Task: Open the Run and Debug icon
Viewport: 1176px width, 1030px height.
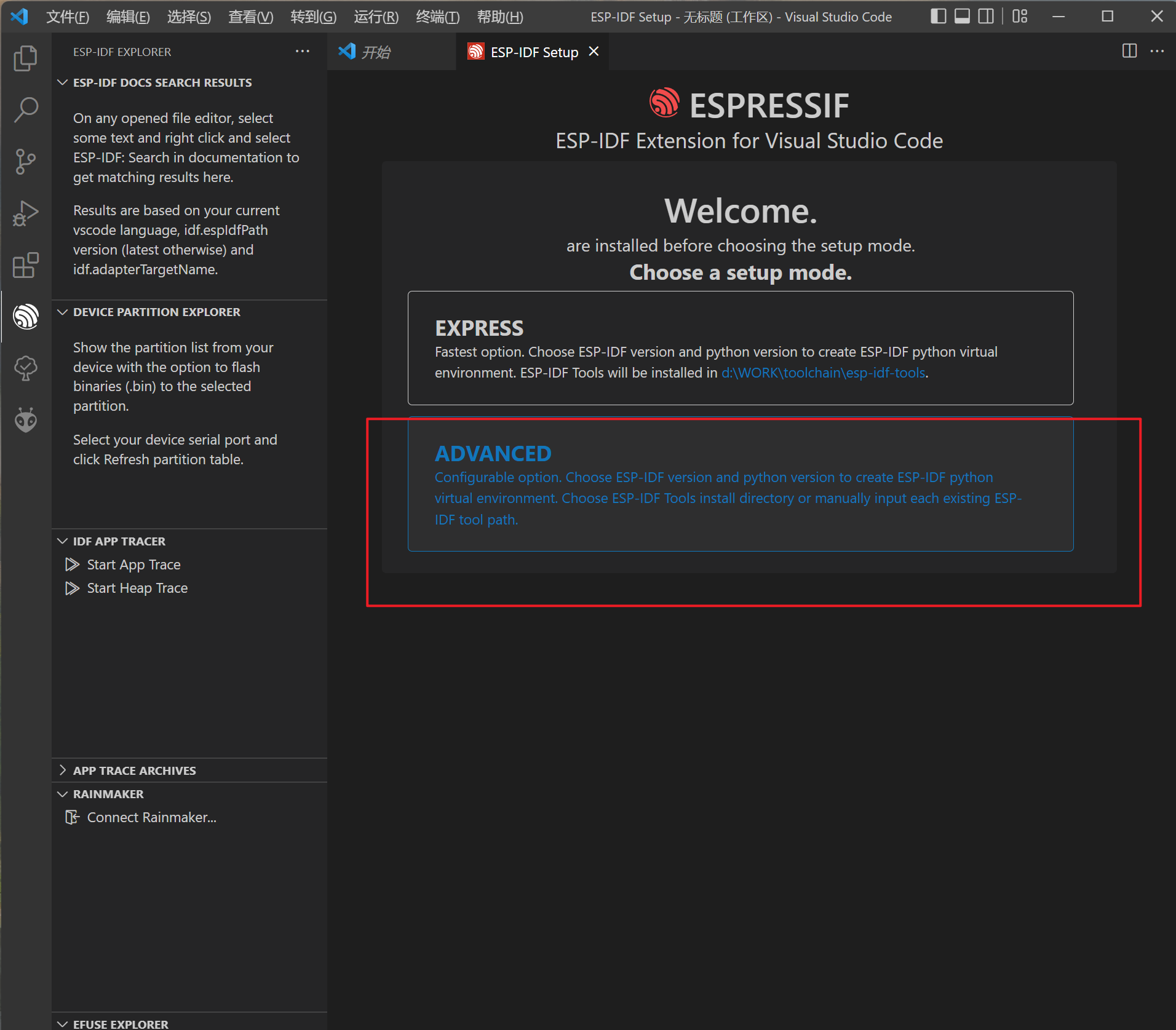Action: [x=25, y=213]
